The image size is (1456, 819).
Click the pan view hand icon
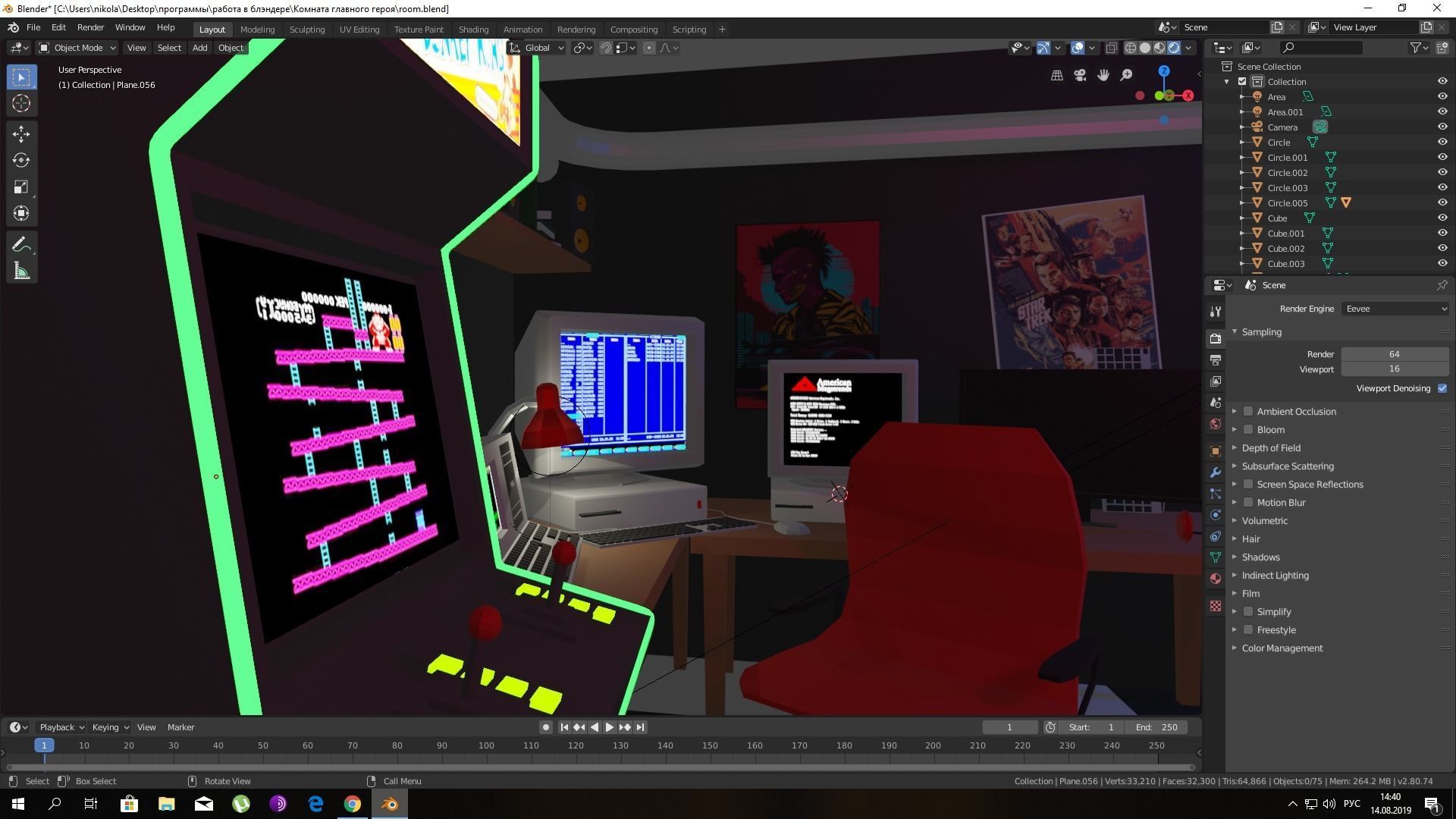1103,75
